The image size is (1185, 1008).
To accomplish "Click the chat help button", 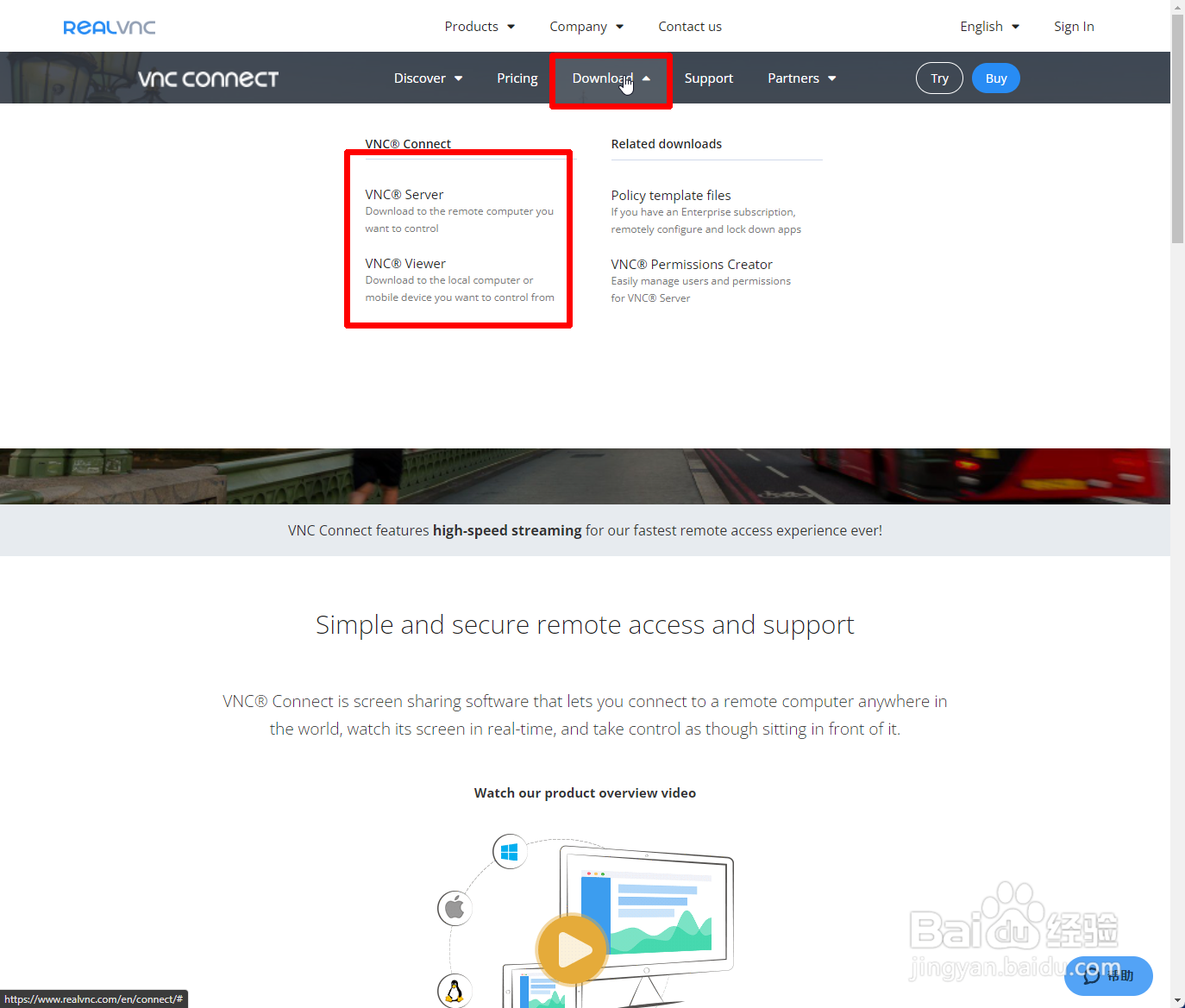I will (x=1108, y=976).
